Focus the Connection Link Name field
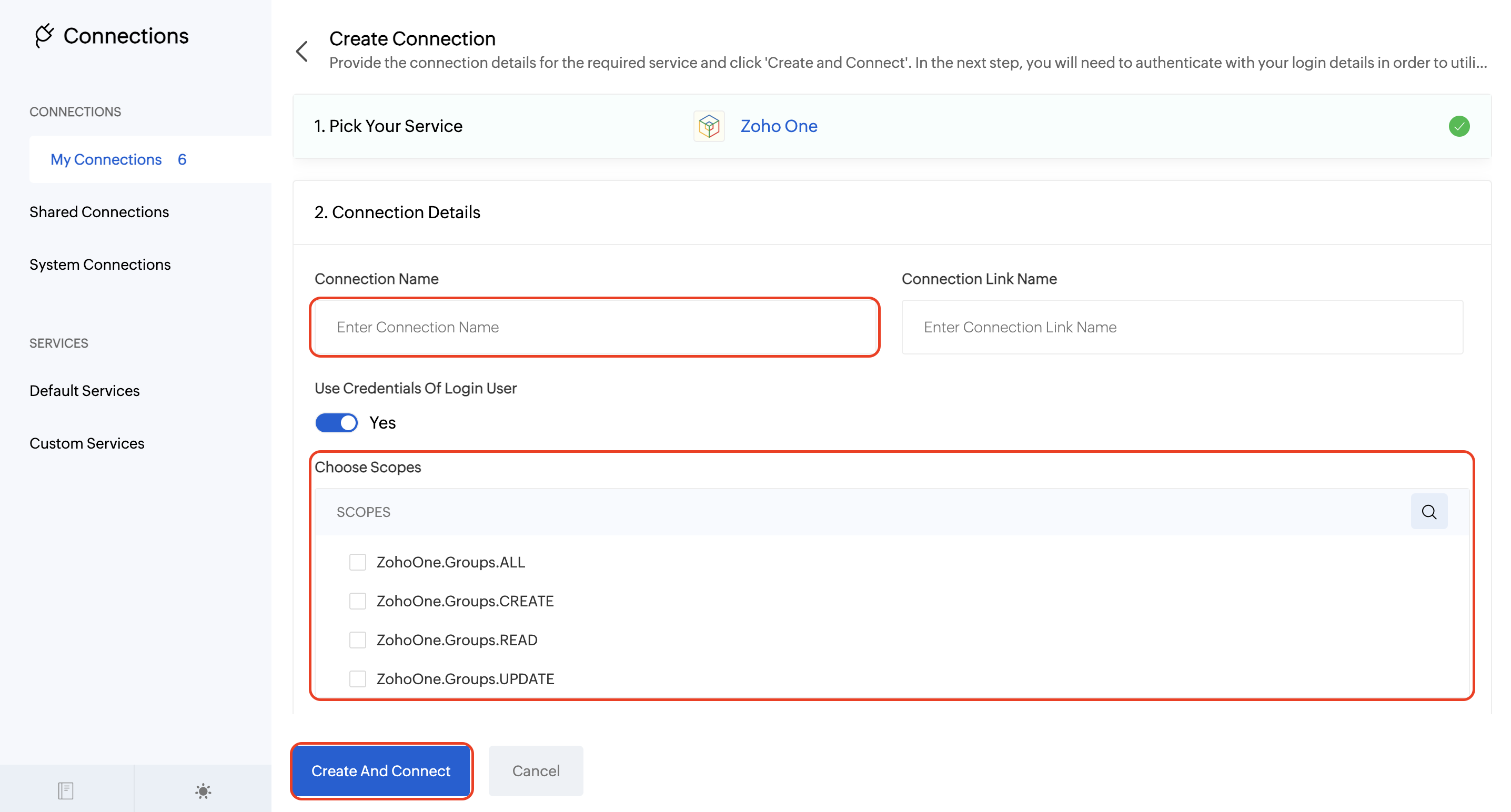This screenshot has width=1511, height=812. (1181, 327)
